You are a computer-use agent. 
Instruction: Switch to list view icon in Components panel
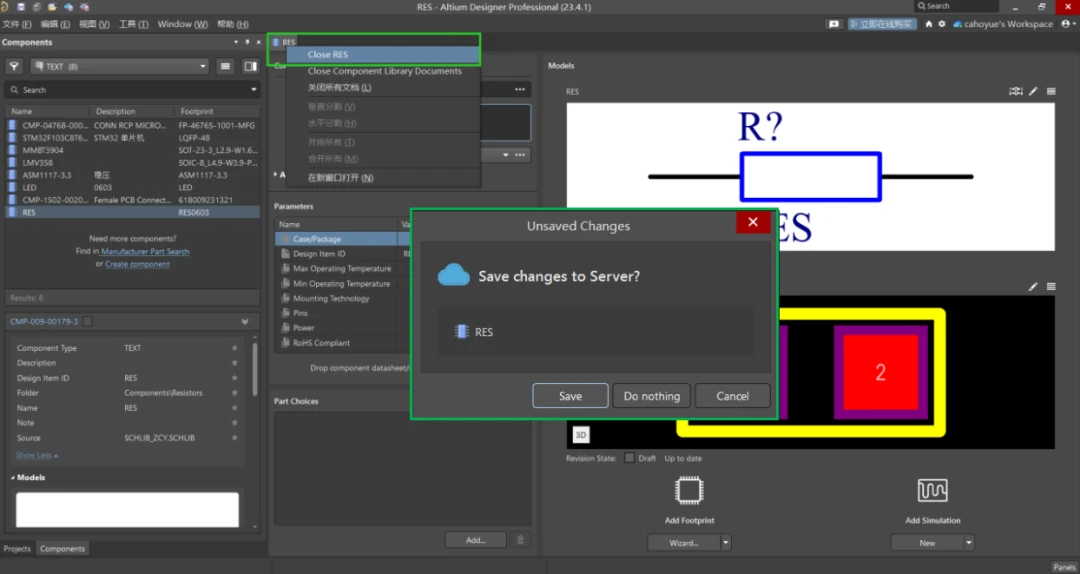225,66
